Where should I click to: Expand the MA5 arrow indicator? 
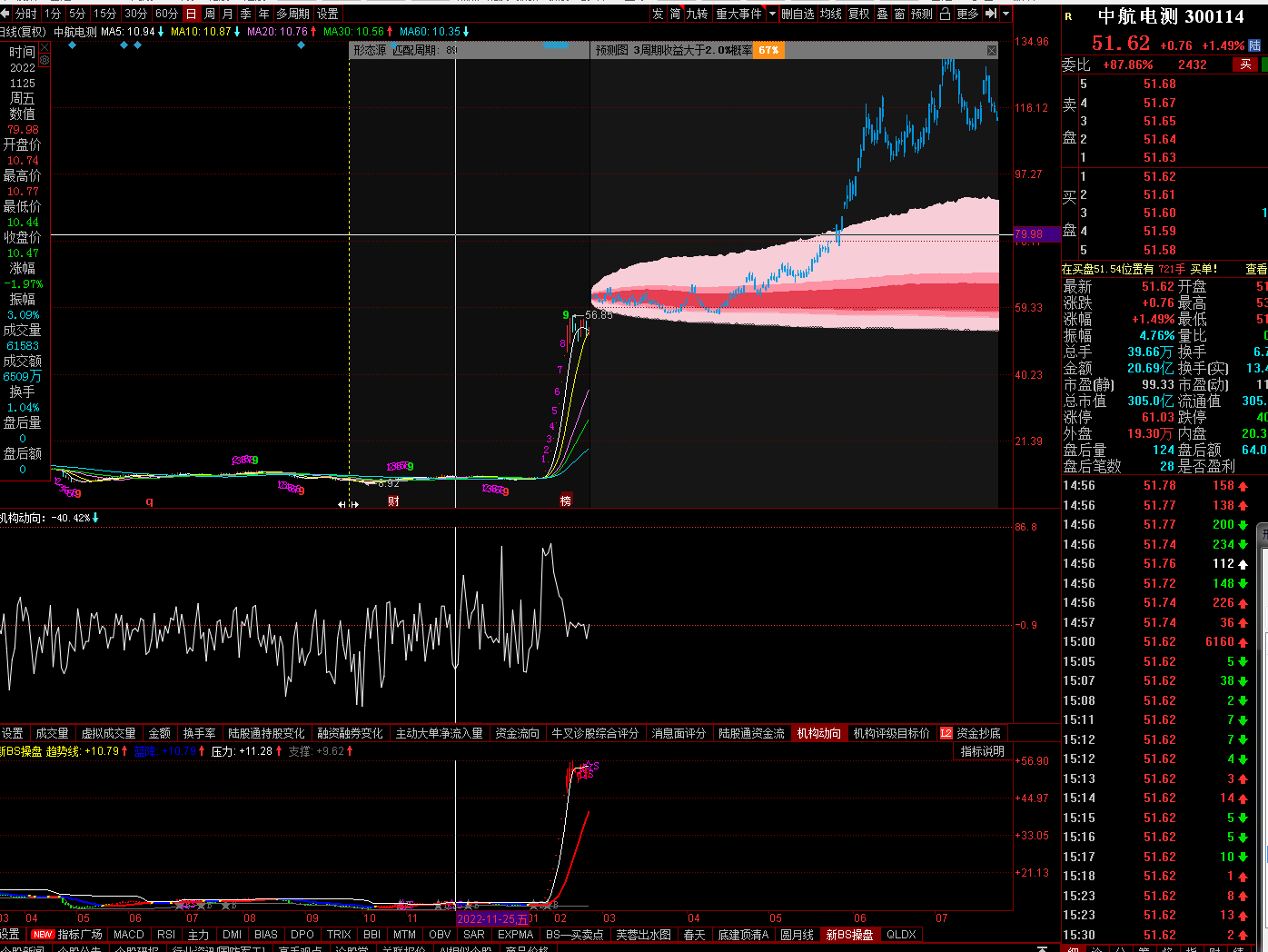(x=161, y=32)
